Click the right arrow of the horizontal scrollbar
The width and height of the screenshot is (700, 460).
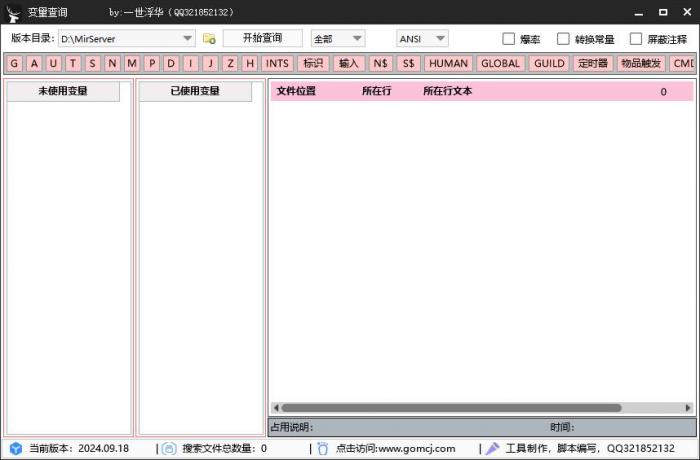(687, 408)
